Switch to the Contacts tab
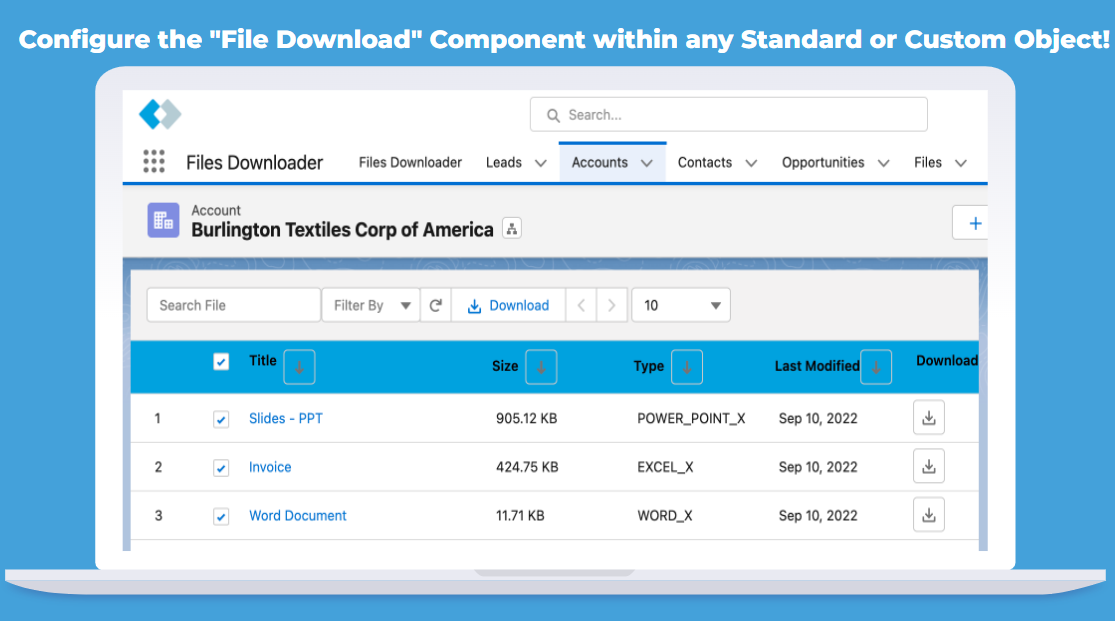1115x621 pixels. [704, 162]
